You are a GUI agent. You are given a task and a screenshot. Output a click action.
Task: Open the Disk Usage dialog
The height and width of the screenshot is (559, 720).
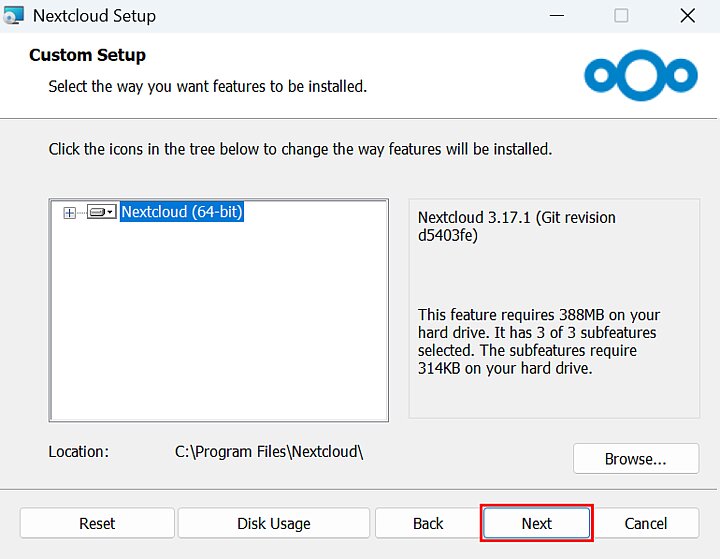click(274, 523)
